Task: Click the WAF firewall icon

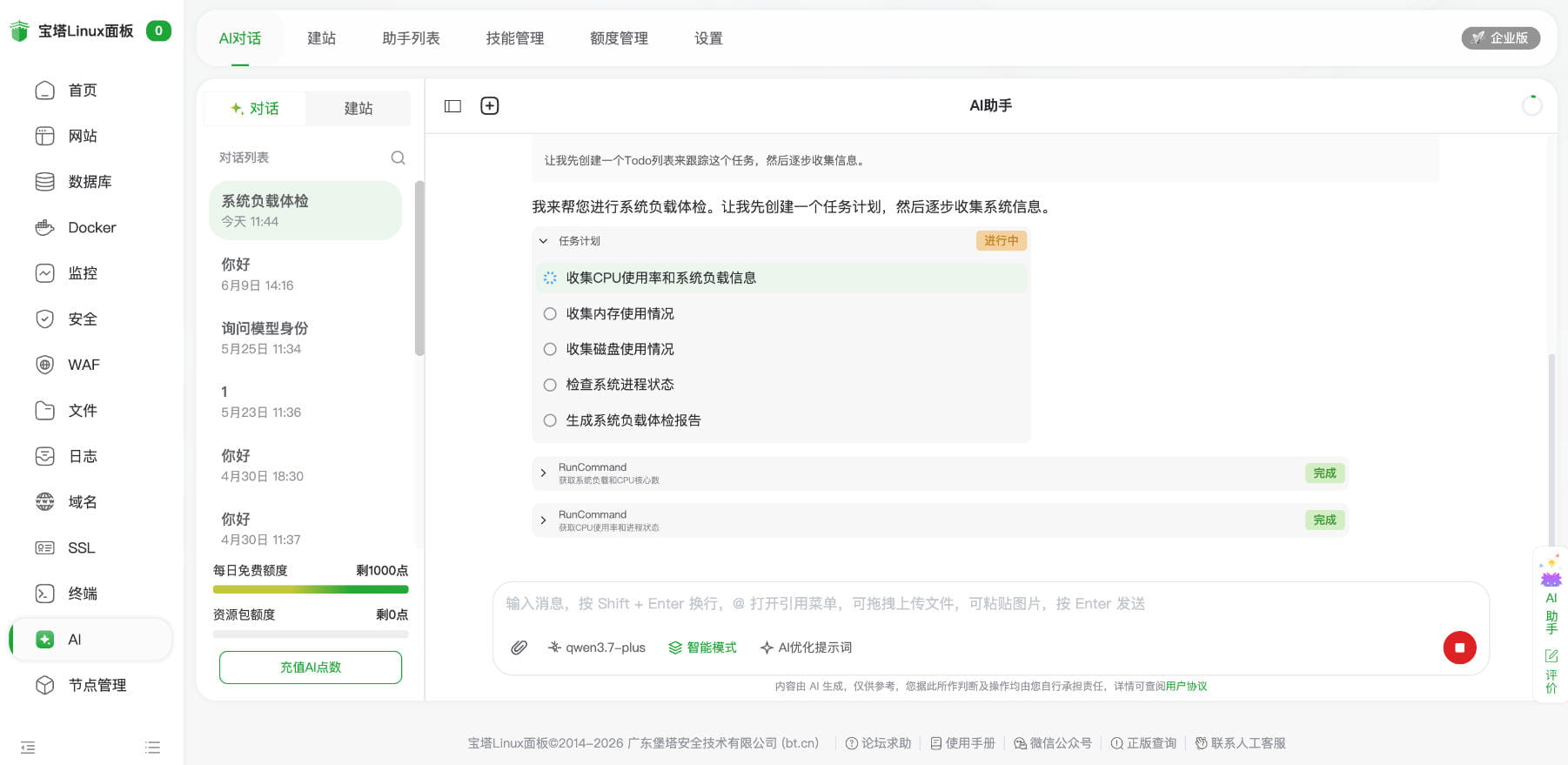Action: 44,365
